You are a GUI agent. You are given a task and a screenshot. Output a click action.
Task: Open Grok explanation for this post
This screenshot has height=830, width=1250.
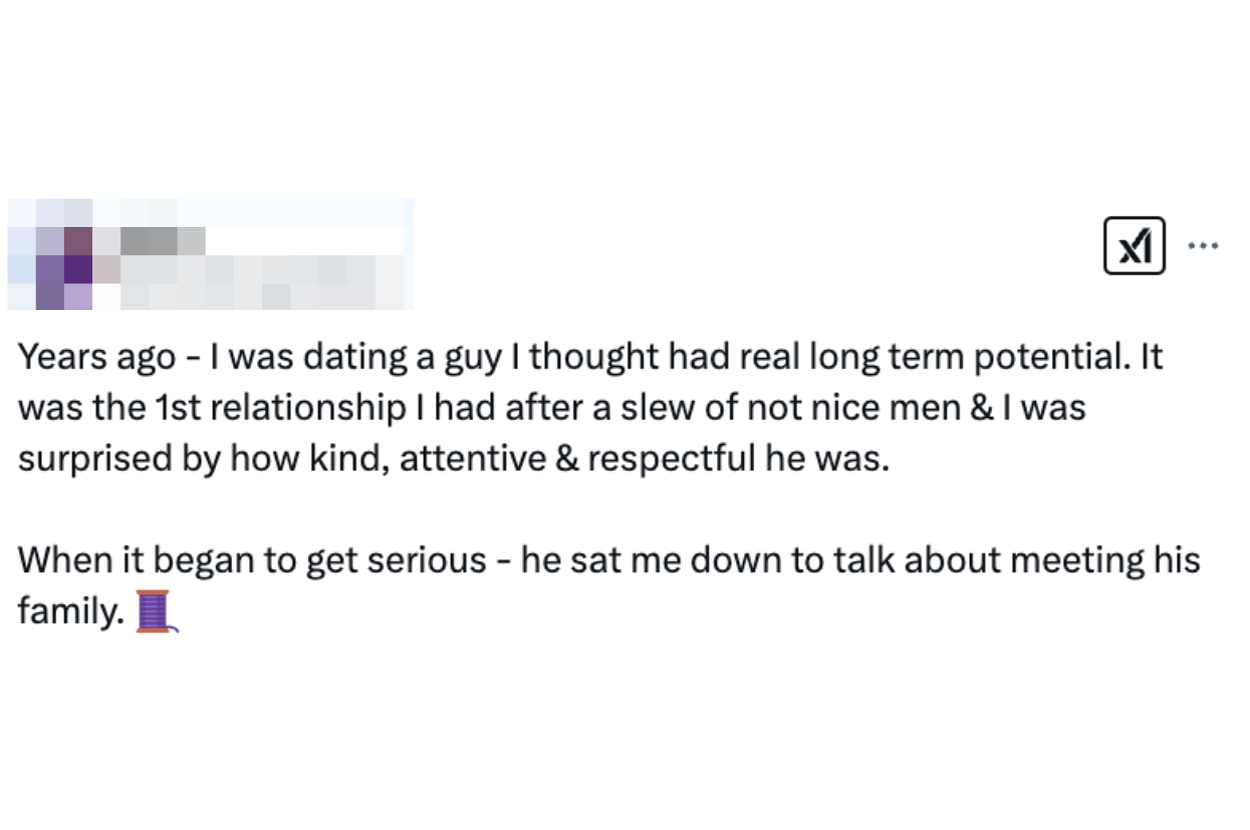pos(1134,245)
